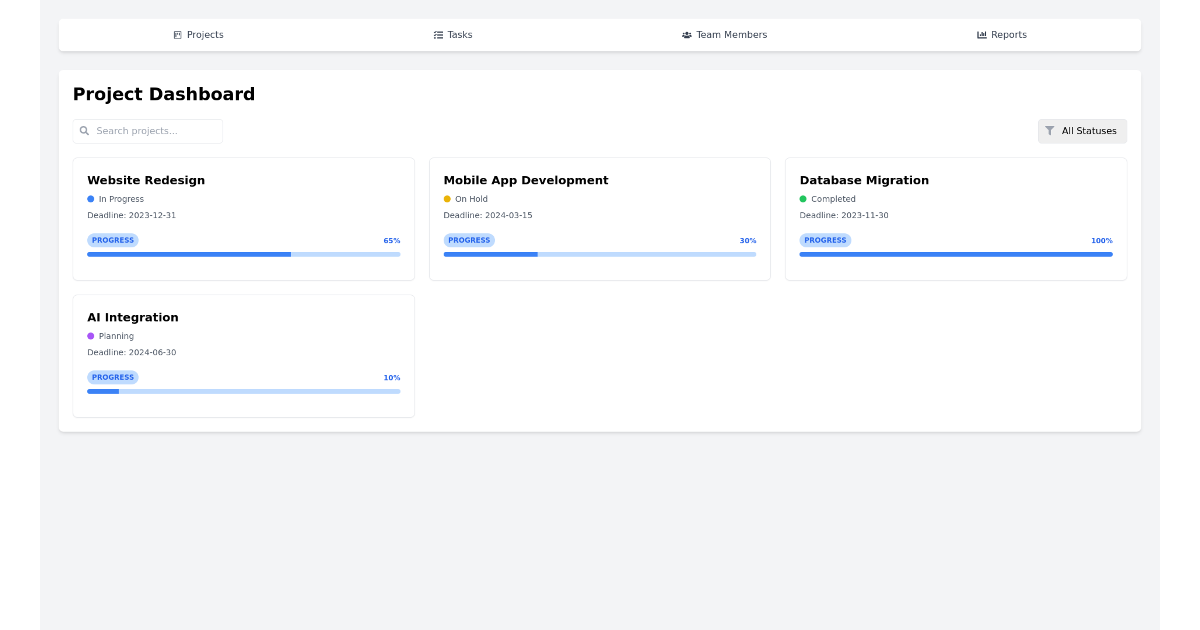Click the search magnifier icon
This screenshot has height=630, width=1200.
(85, 131)
